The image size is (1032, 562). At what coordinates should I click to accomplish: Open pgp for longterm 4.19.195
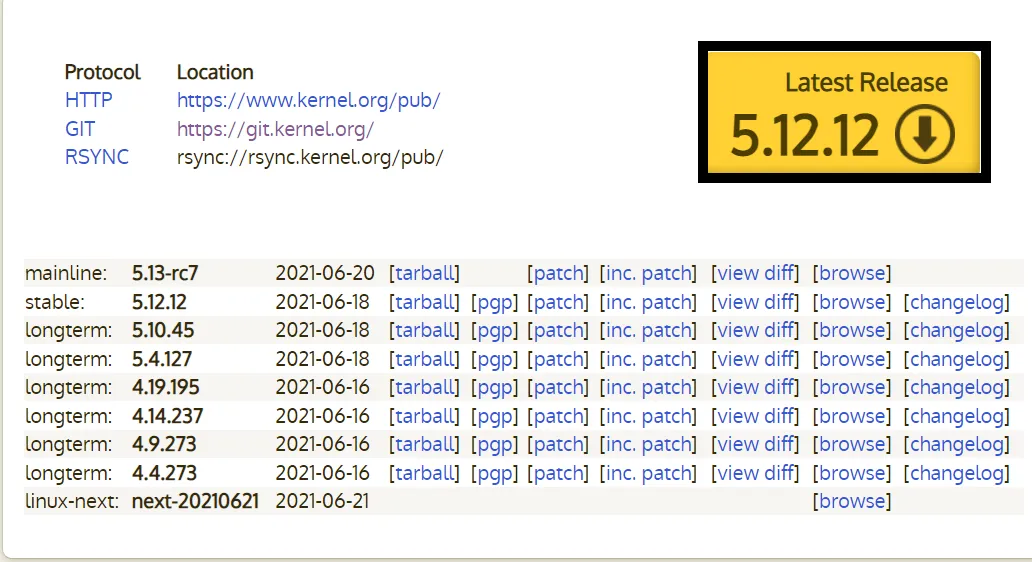point(494,388)
